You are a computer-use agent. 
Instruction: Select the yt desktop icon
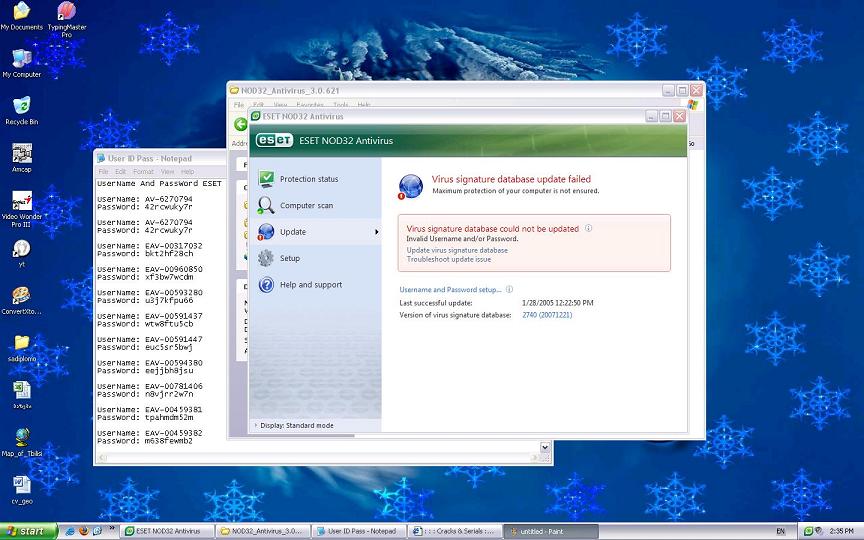(x=21, y=249)
